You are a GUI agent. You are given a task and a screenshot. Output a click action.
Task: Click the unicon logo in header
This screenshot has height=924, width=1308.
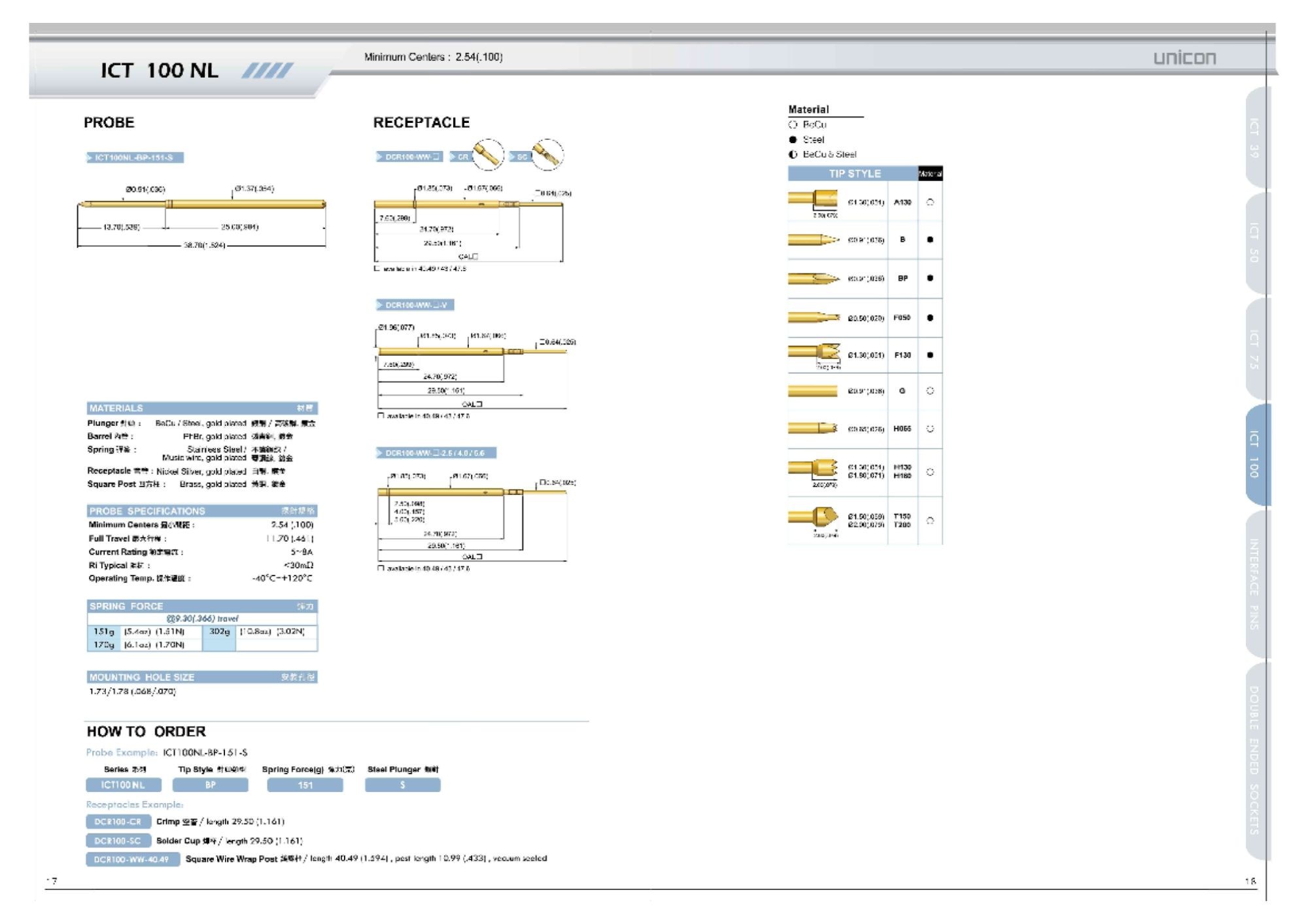point(1184,58)
